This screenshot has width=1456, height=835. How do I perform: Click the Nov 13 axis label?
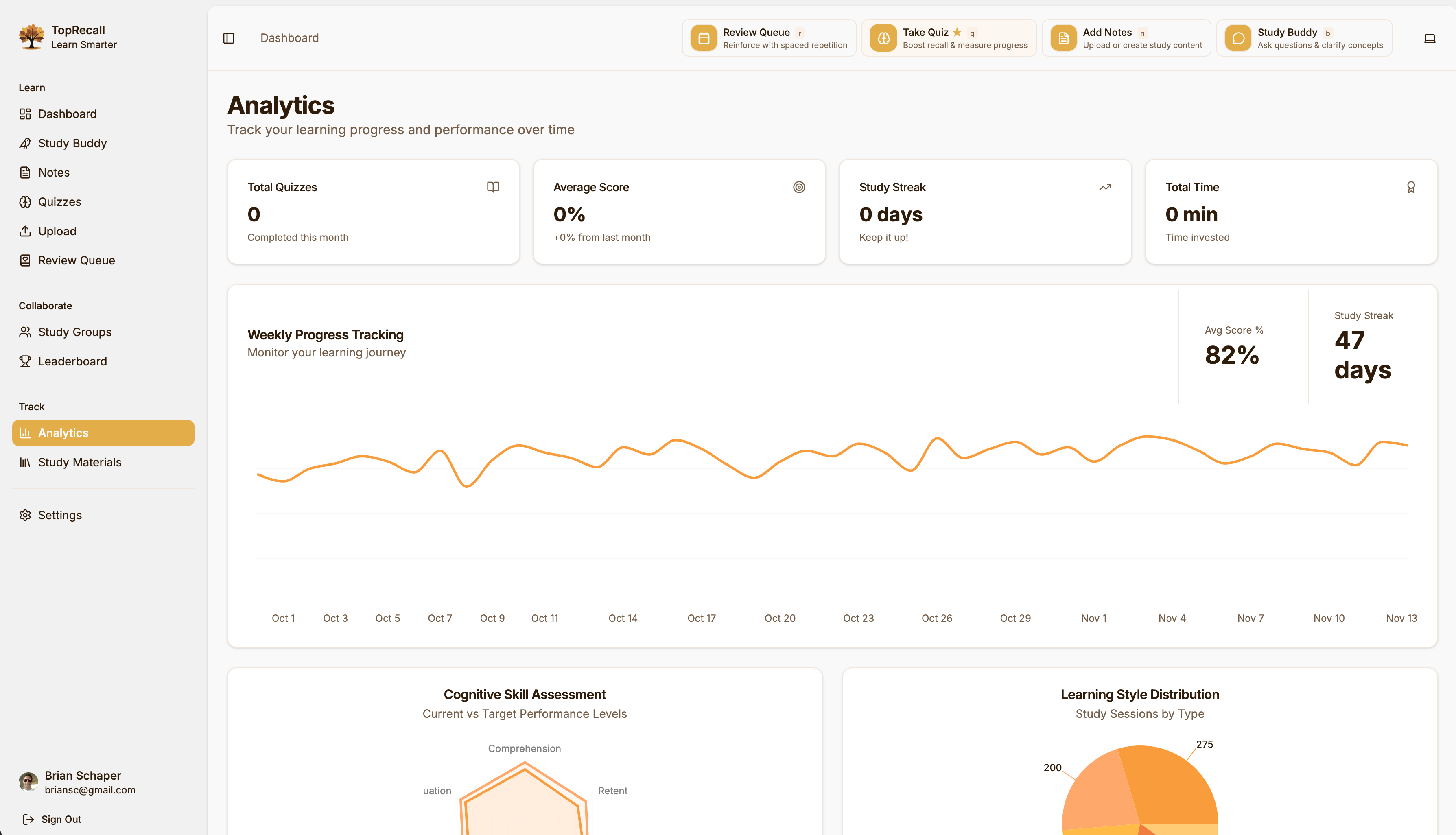click(1401, 618)
